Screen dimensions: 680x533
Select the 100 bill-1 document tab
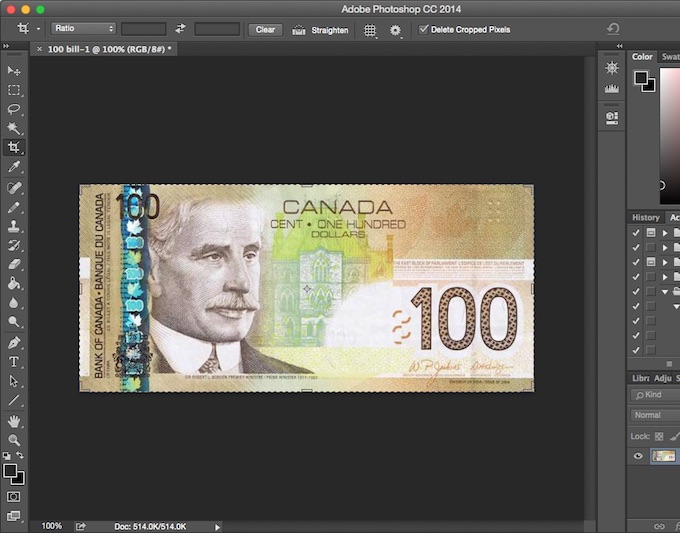tap(106, 49)
